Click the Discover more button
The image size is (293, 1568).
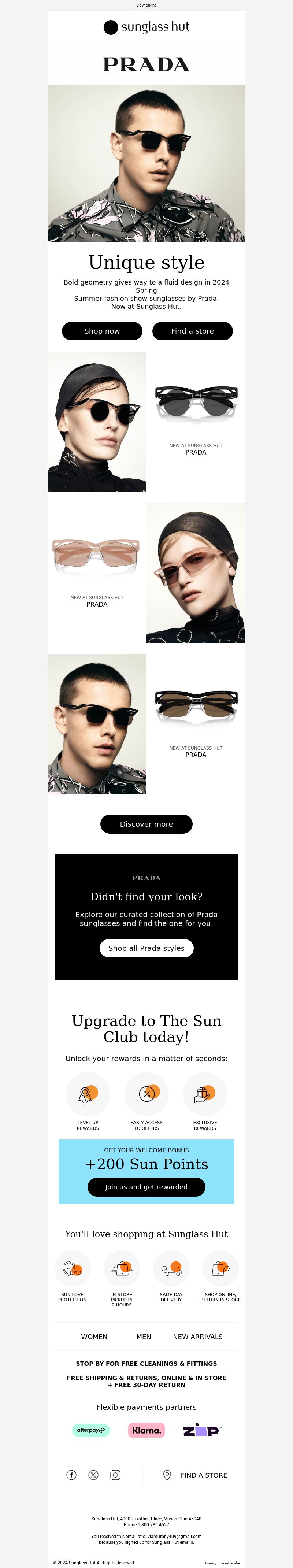(146, 824)
